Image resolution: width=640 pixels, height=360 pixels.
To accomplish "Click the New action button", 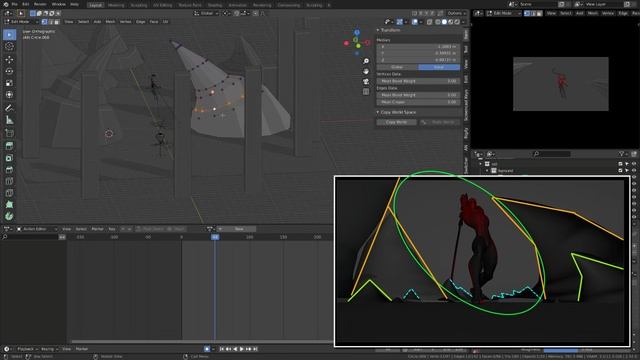I will point(239,229).
